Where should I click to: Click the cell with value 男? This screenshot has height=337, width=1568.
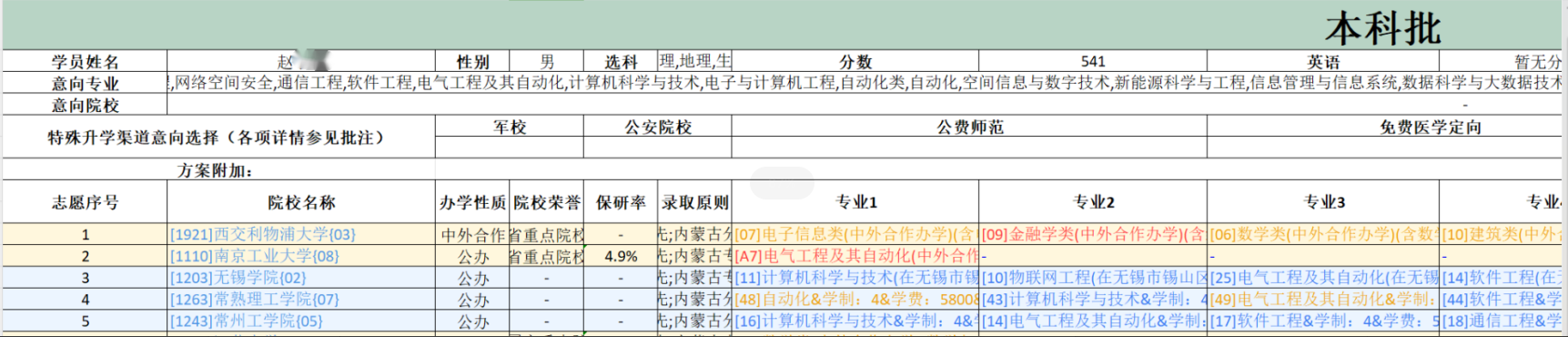click(546, 61)
